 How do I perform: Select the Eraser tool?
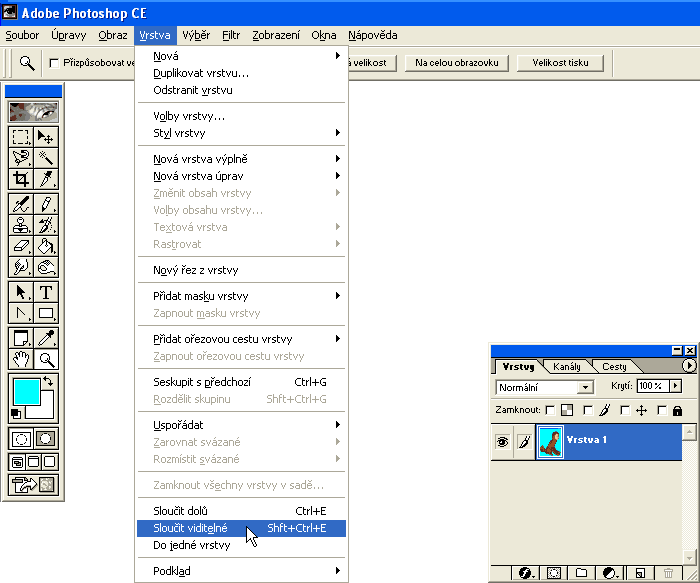coord(21,246)
